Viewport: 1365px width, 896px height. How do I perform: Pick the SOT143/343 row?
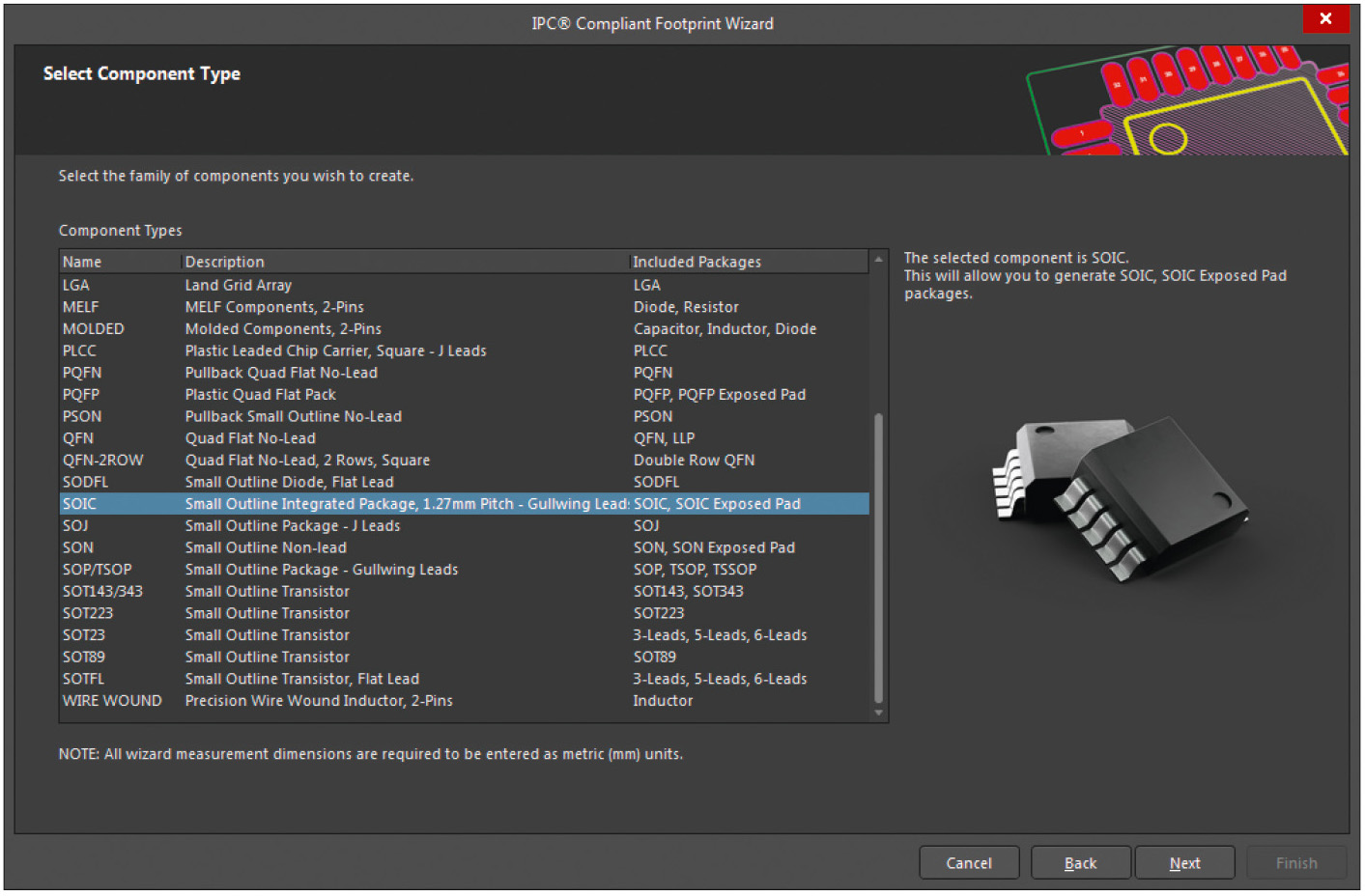(x=464, y=592)
